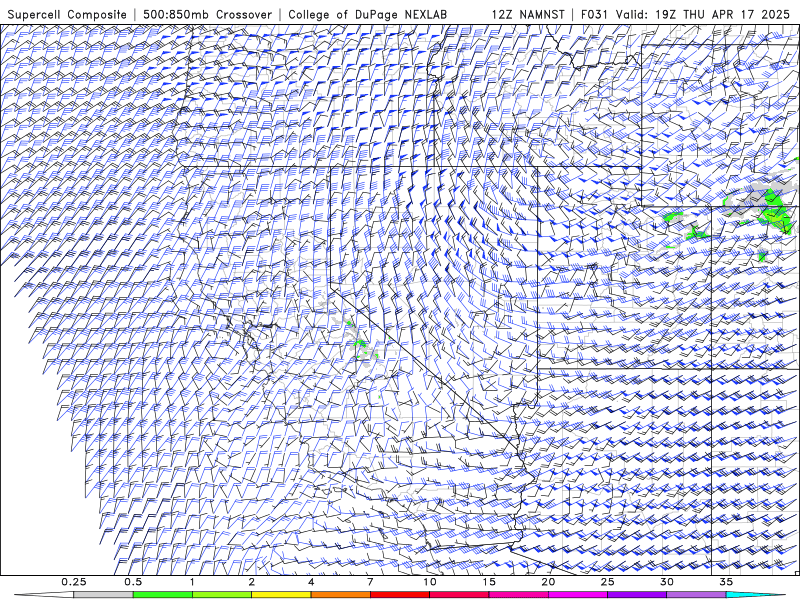Click the "0.25" legend value

coord(74,582)
